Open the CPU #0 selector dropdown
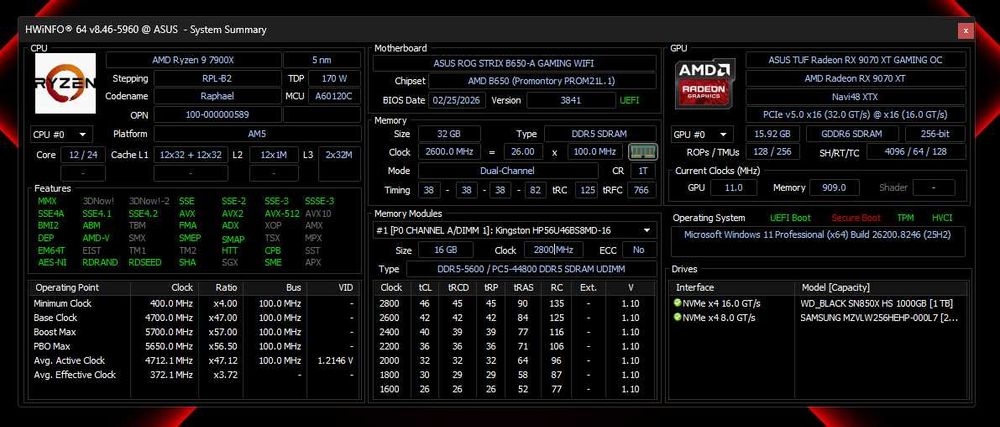This screenshot has height=427, width=1000. (x=62, y=134)
